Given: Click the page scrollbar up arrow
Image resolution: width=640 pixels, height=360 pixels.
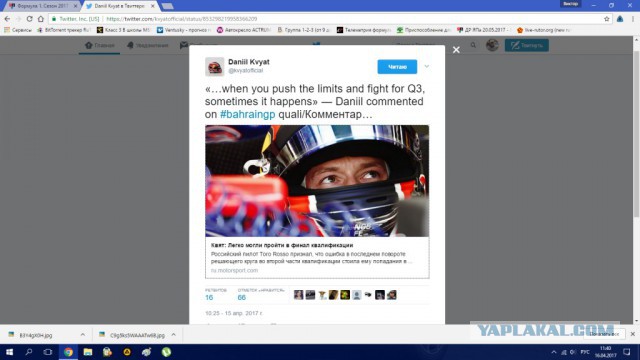Looking at the screenshot, I should coord(636,40).
